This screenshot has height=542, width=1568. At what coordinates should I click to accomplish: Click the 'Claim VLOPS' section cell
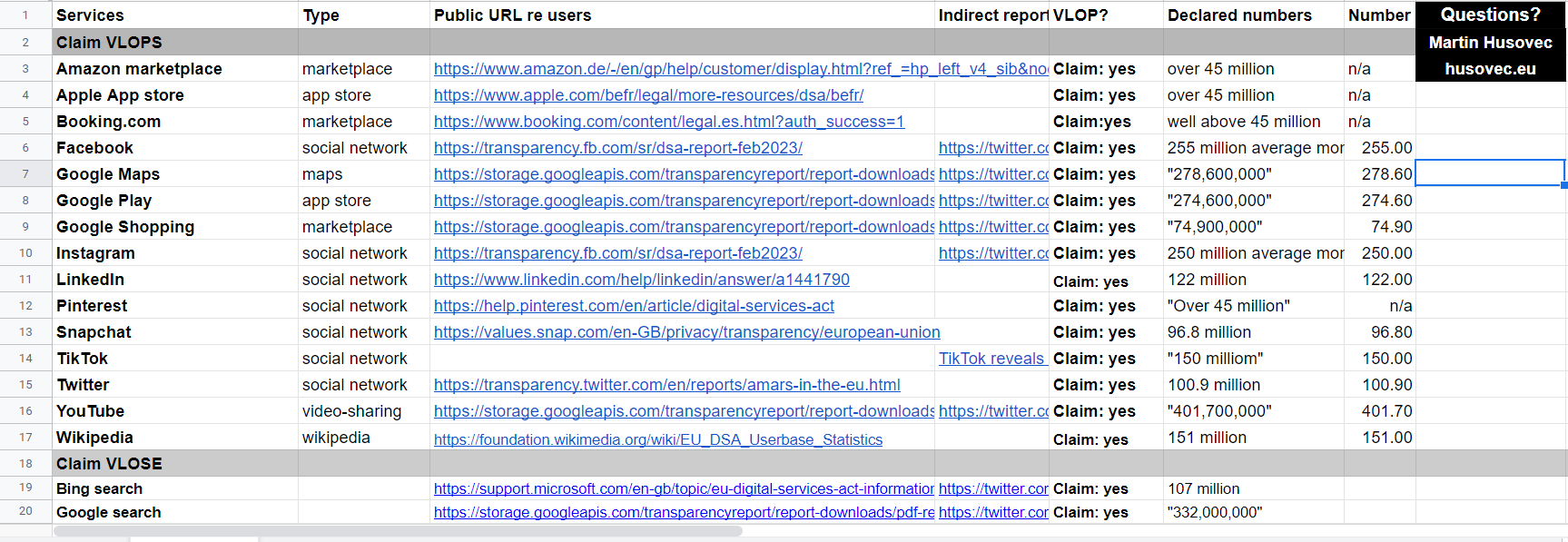point(175,43)
